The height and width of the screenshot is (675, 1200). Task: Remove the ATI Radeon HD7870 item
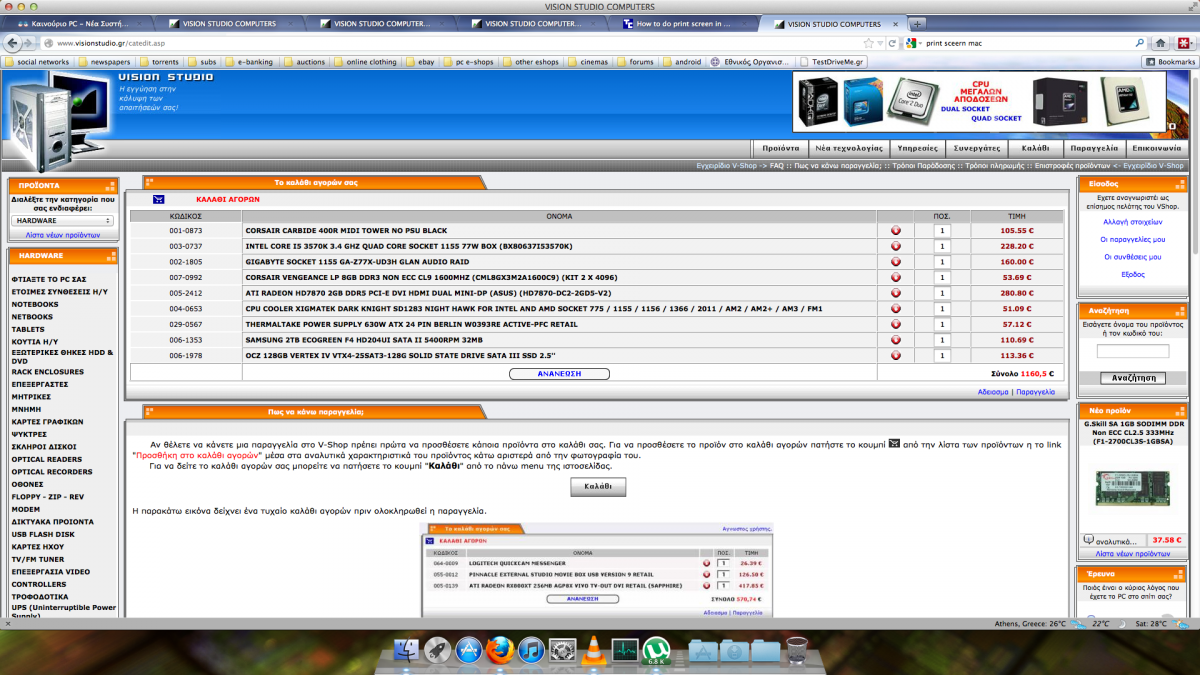[896, 293]
